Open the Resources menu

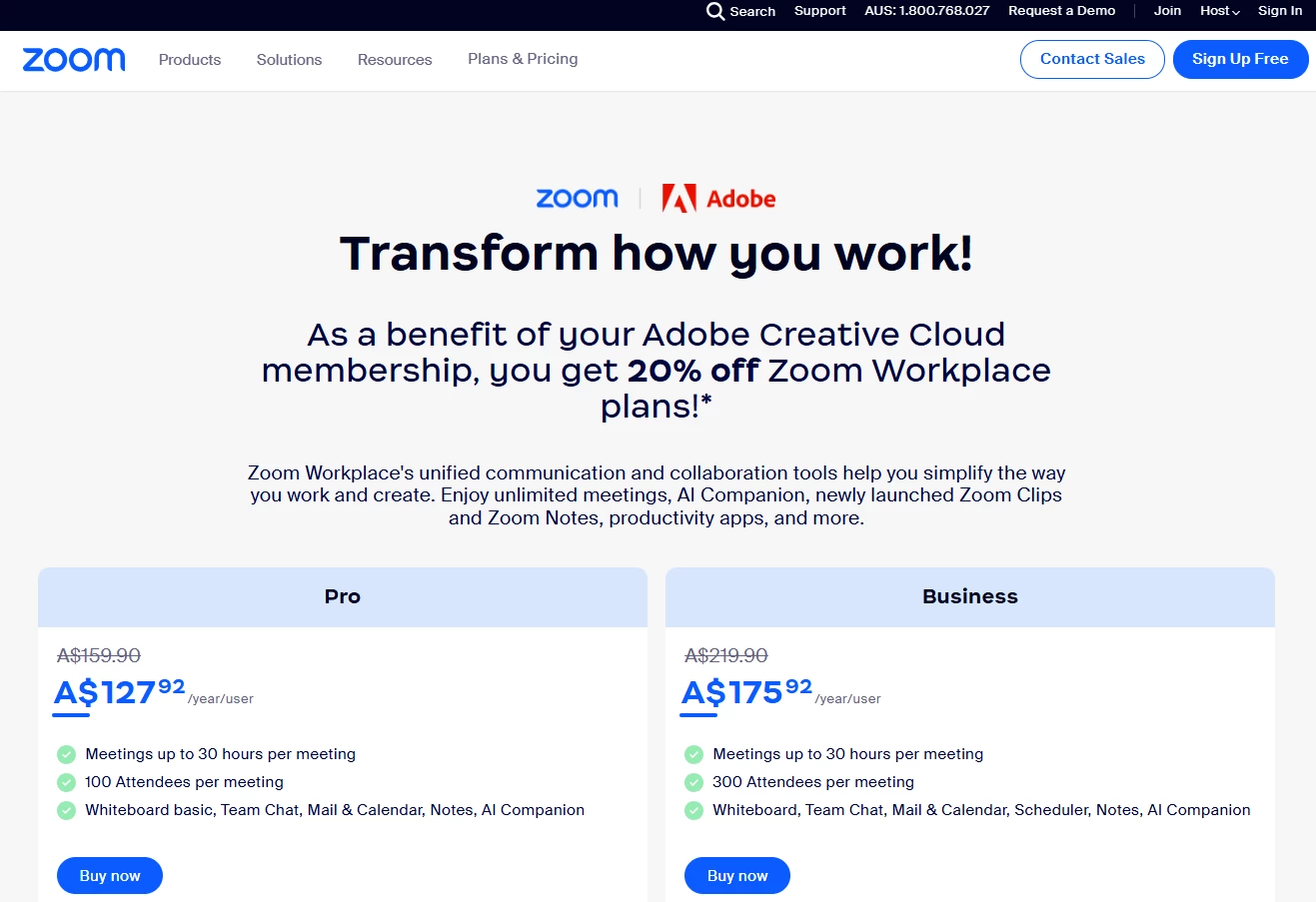coord(395,60)
